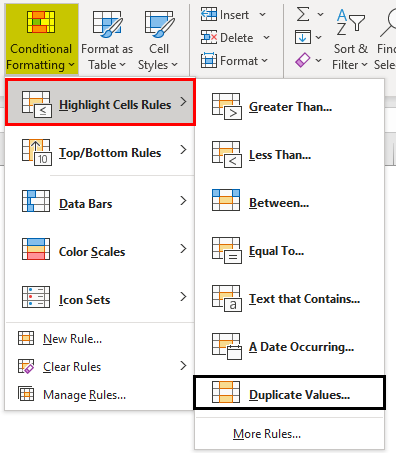Click the Find & Select magnifier icon
396x453 pixels.
pyautogui.click(x=388, y=22)
